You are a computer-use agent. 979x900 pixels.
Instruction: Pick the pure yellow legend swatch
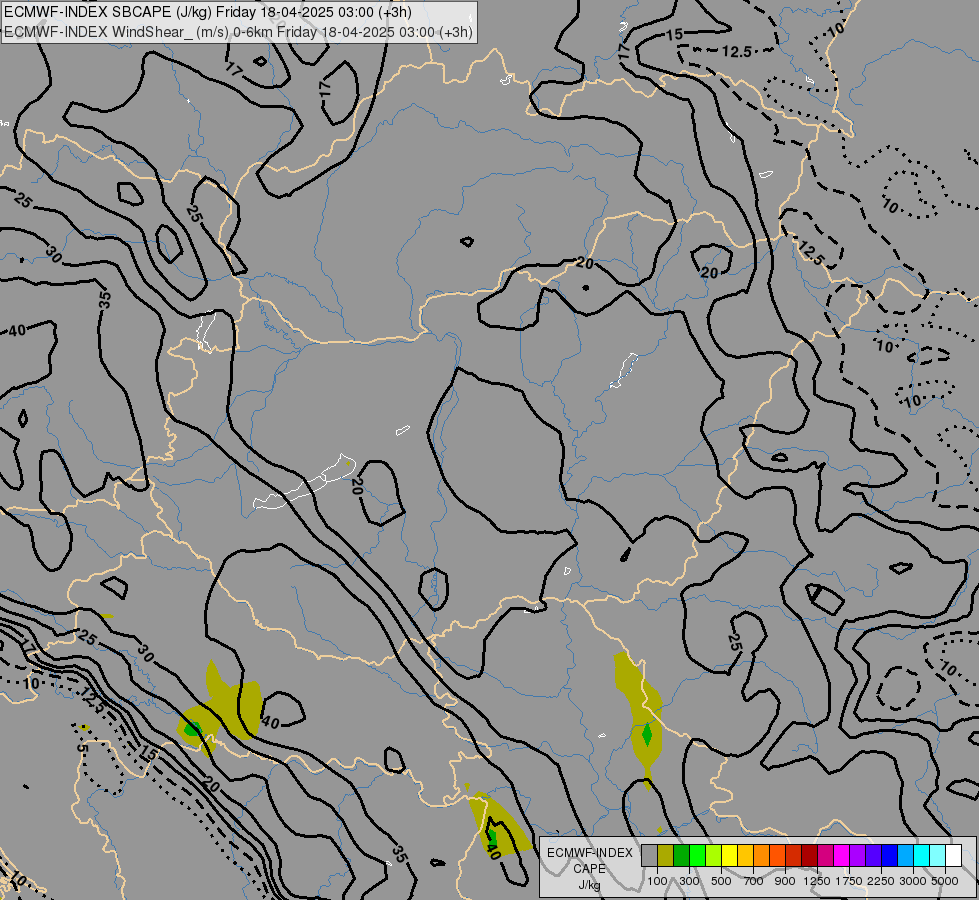[729, 856]
